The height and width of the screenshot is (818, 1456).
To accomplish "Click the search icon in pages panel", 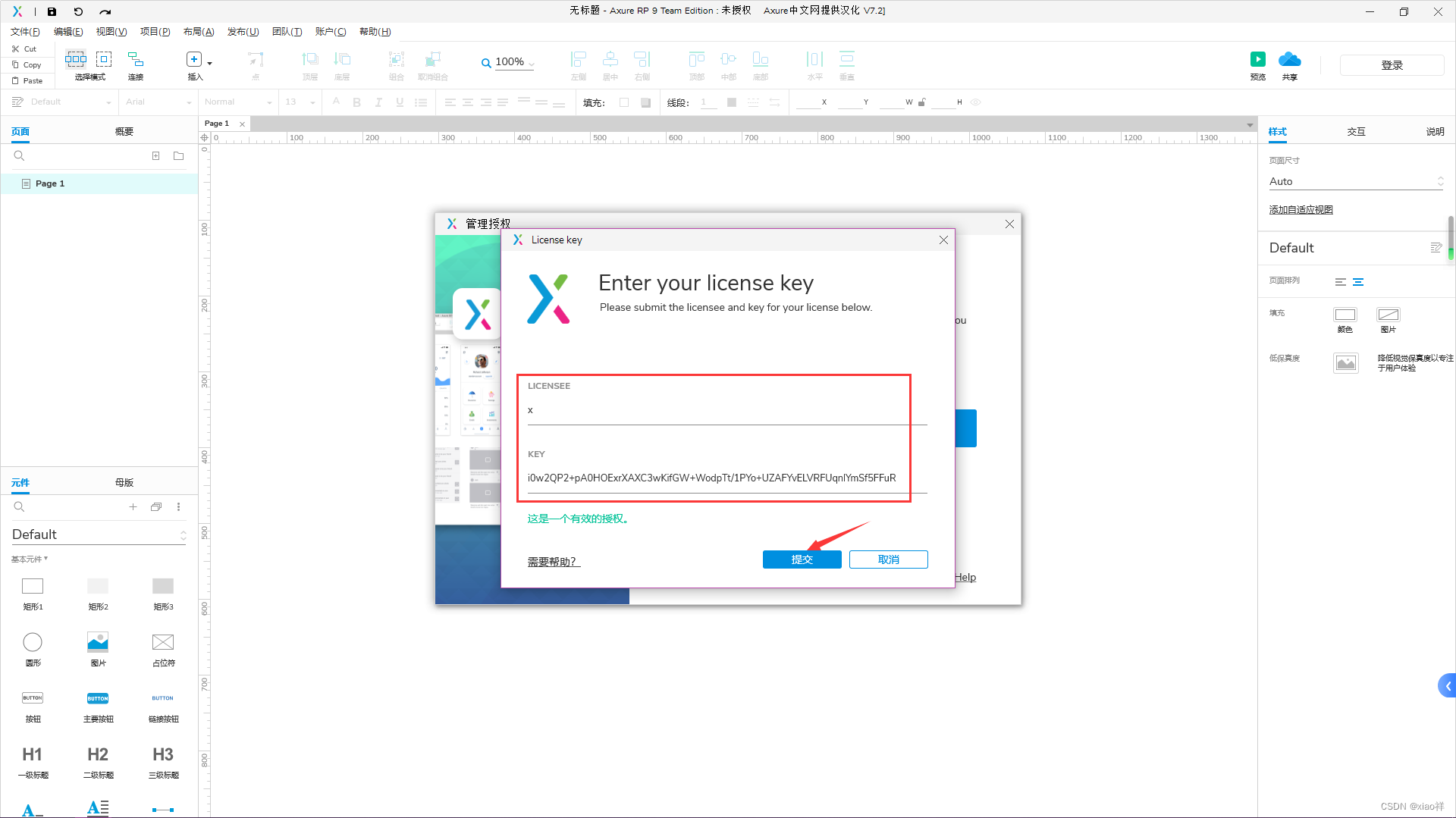I will pos(19,156).
